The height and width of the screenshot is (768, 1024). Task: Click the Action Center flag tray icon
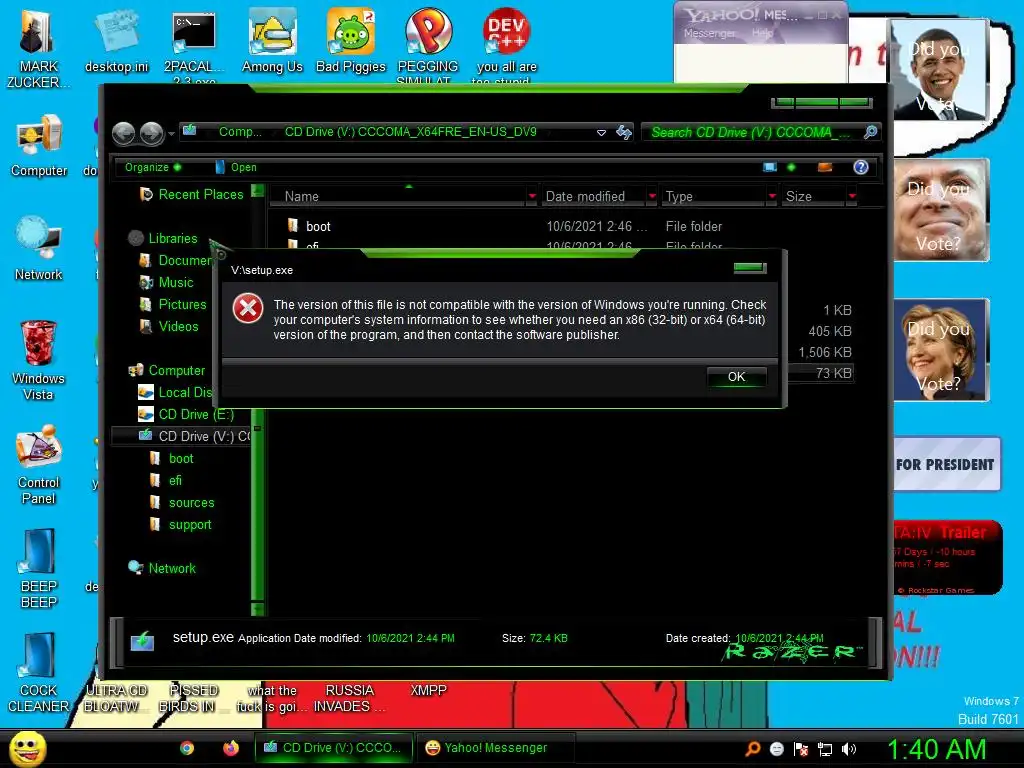pos(801,749)
